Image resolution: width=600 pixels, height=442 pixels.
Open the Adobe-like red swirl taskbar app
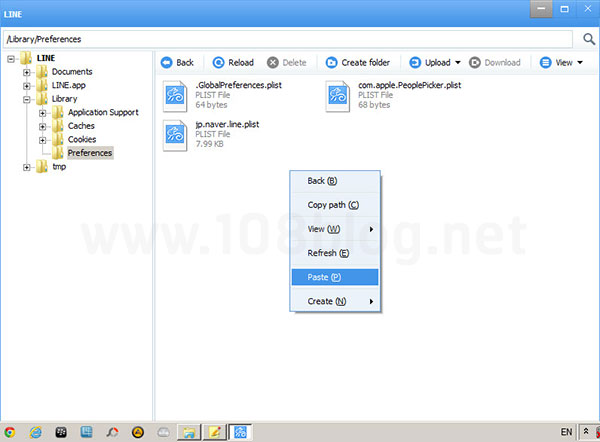112,432
